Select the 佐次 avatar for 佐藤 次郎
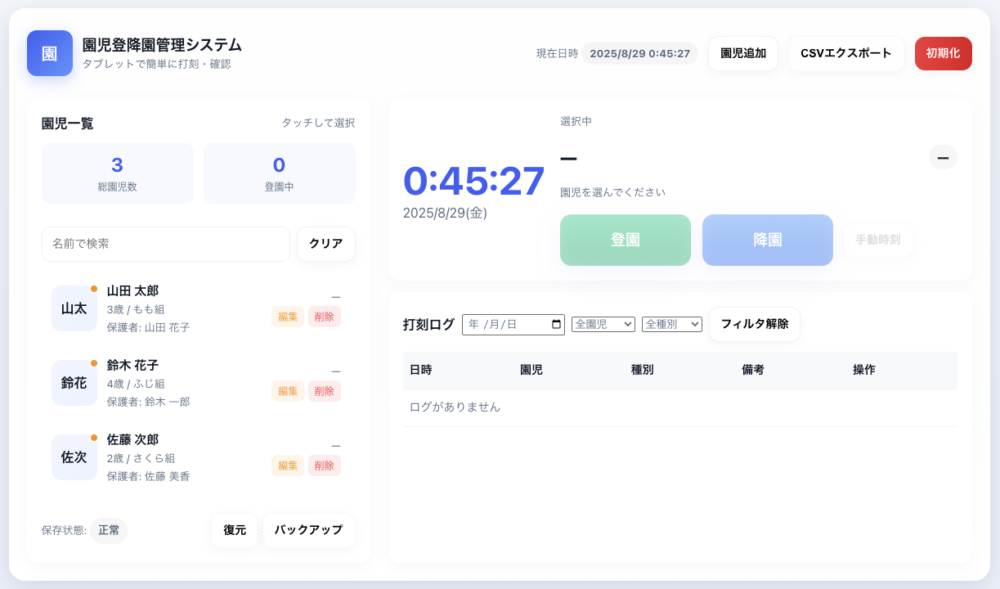 [74, 457]
